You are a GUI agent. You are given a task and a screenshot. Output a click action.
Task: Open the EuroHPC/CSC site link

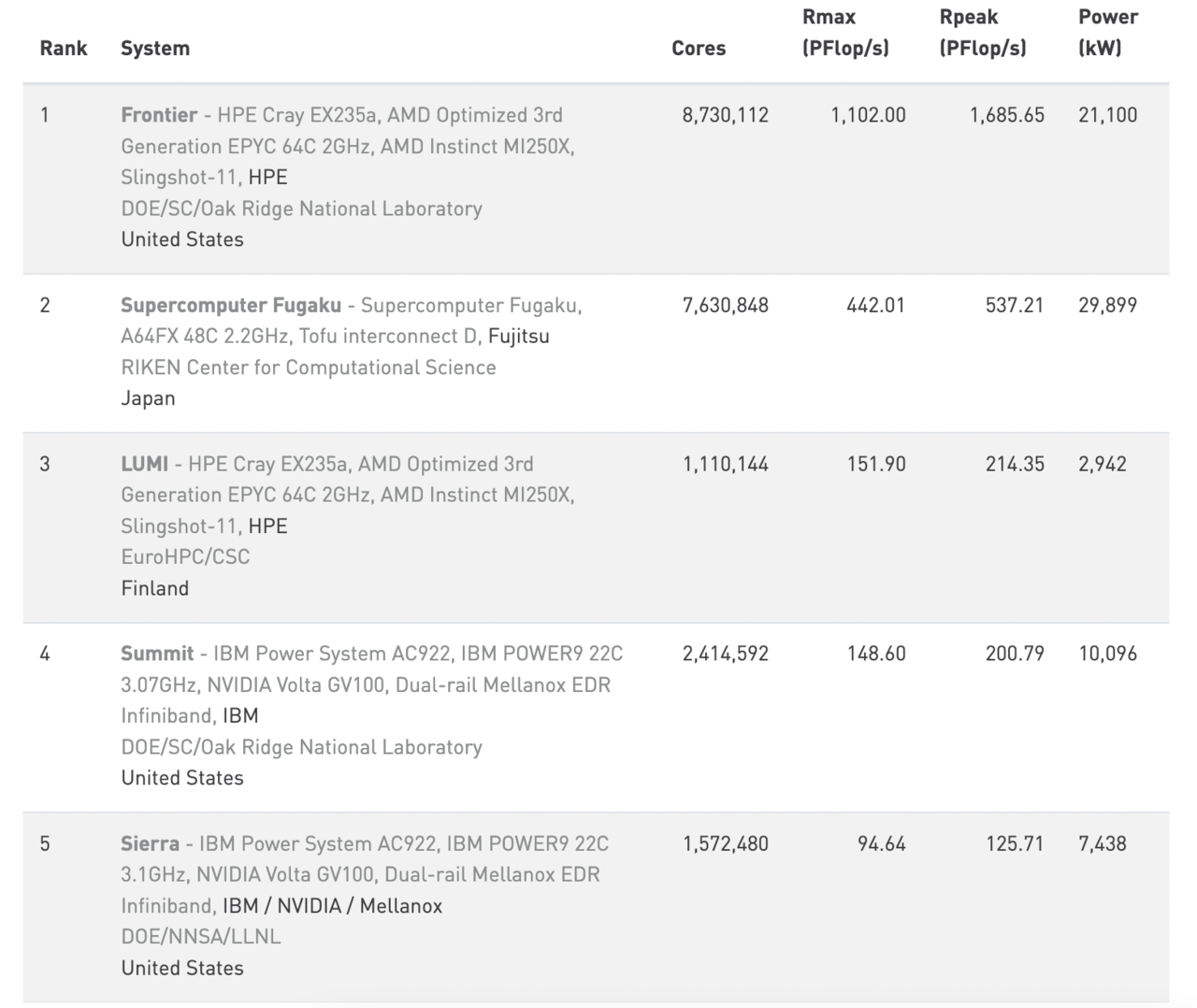(x=185, y=556)
